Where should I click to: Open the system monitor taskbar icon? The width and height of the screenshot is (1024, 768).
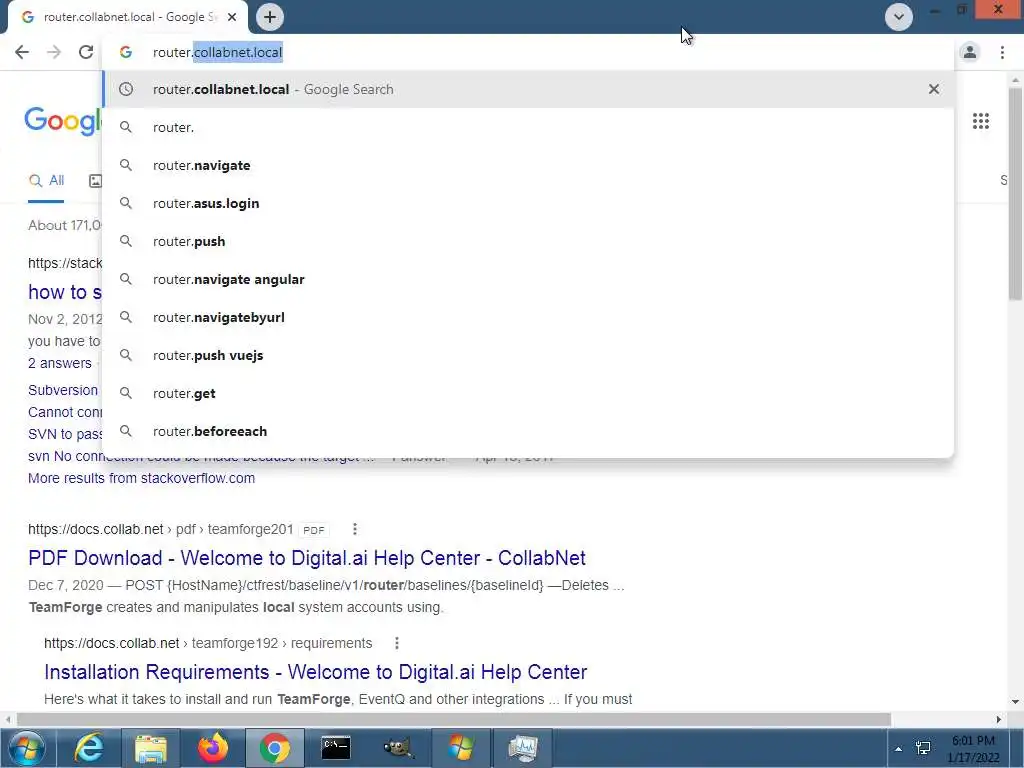tap(522, 748)
